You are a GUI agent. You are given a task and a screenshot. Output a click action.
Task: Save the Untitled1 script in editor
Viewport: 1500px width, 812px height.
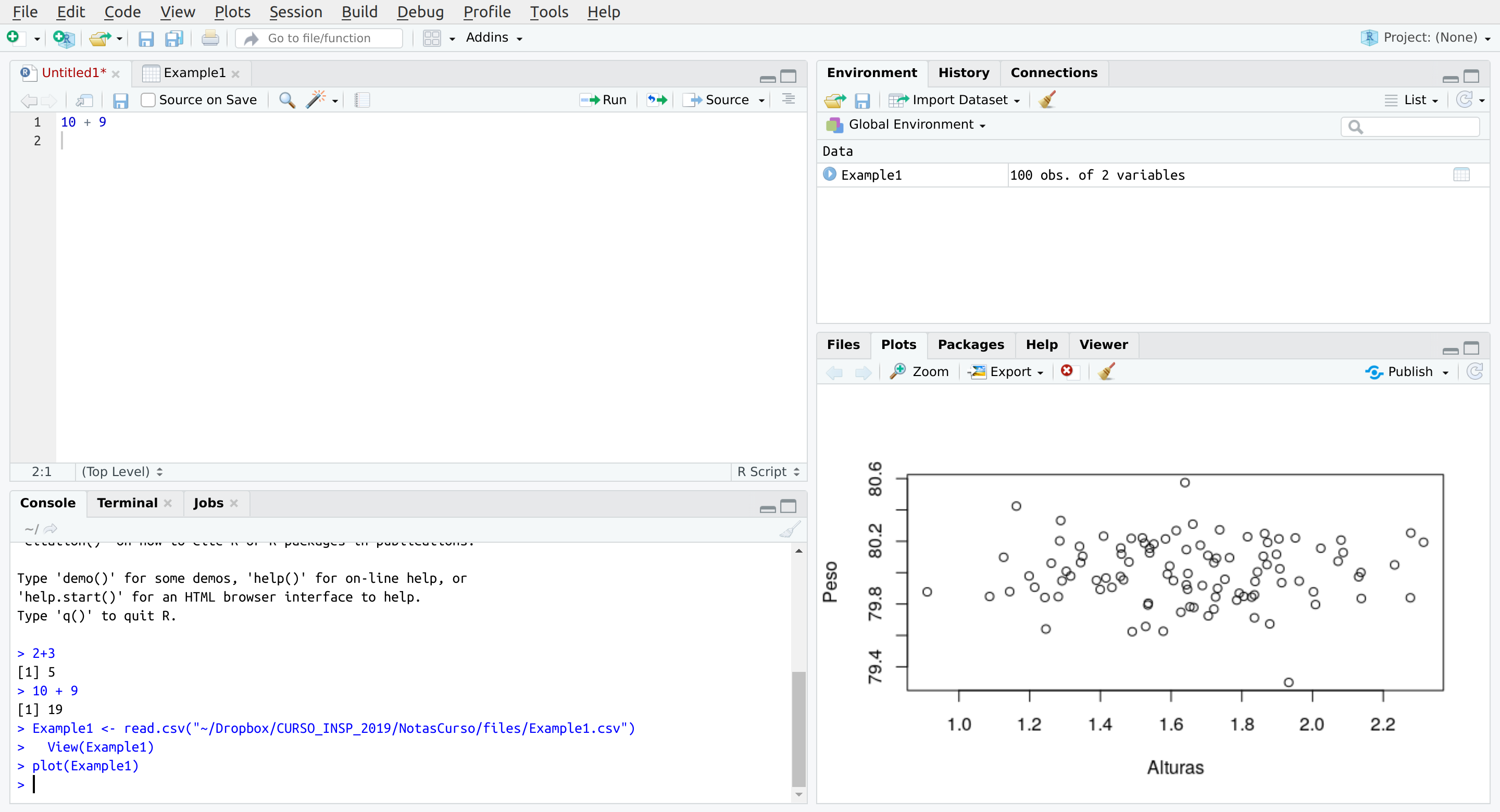pos(120,100)
